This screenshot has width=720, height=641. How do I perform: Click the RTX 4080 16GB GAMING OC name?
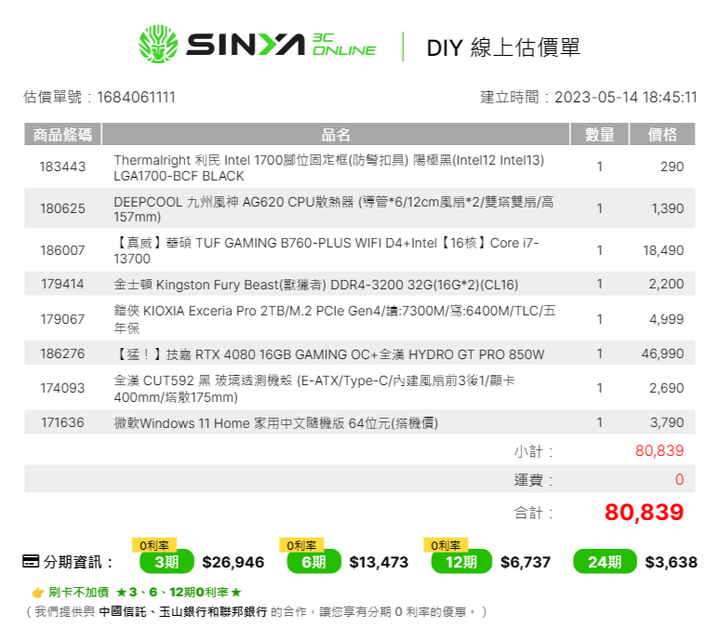[329, 354]
